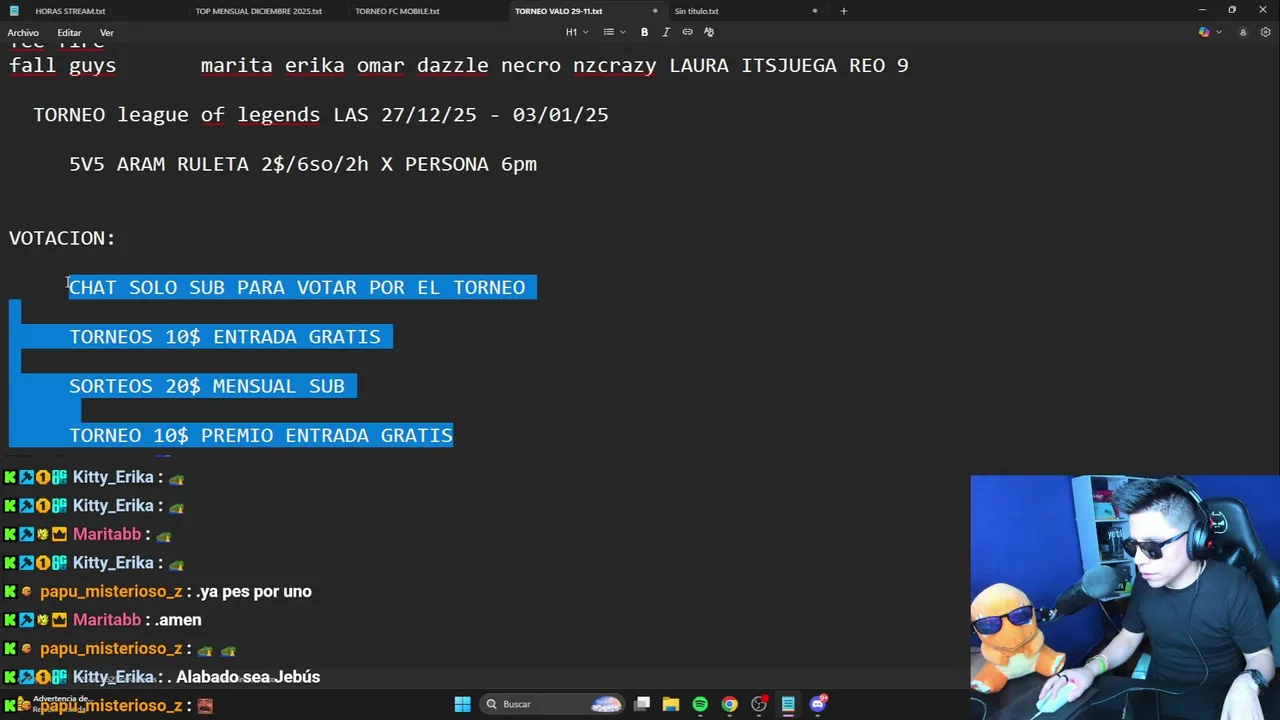Click 'TORNEOS 10$ ENTRADA GRATIS' line

coord(225,337)
